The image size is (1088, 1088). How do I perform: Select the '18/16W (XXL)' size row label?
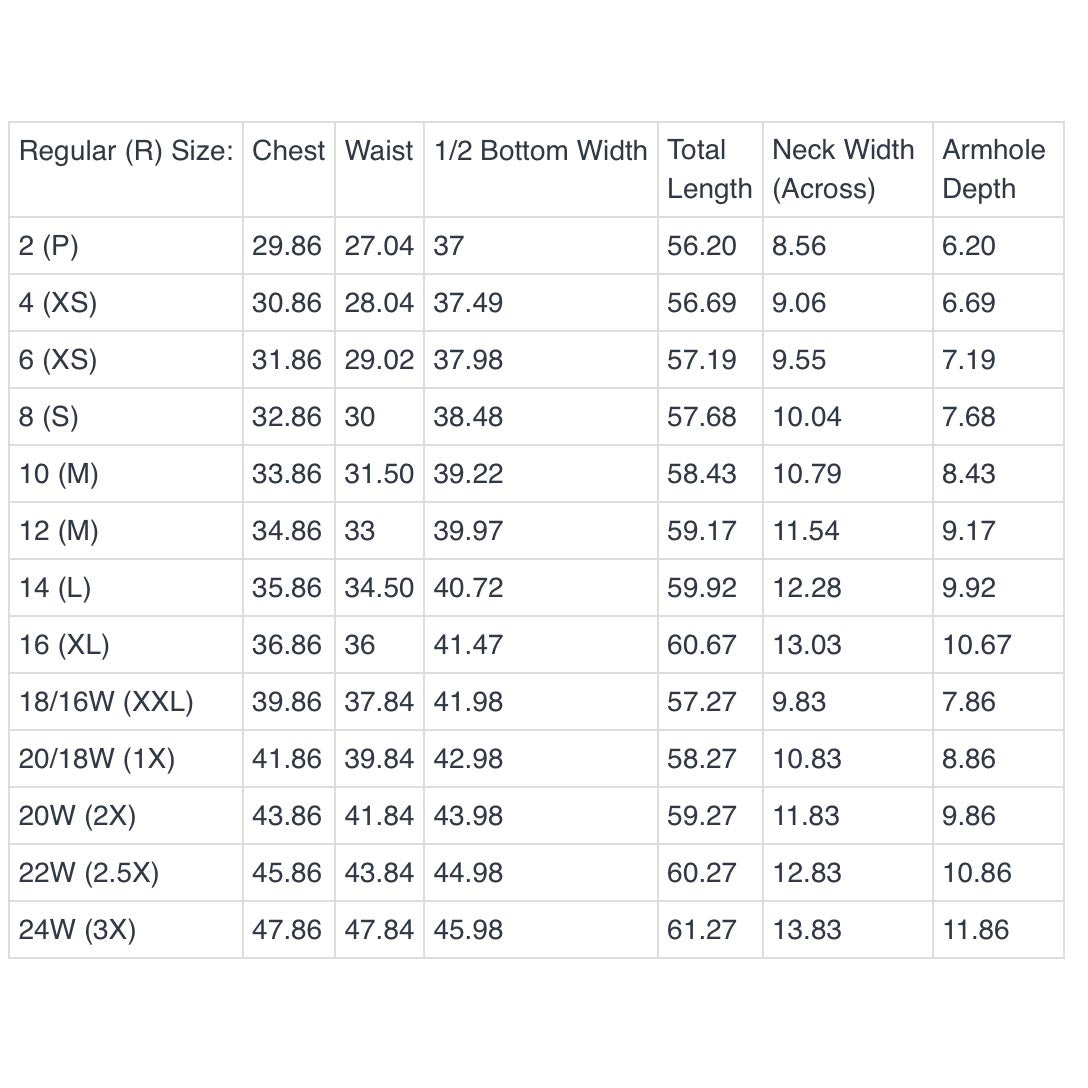(x=106, y=702)
